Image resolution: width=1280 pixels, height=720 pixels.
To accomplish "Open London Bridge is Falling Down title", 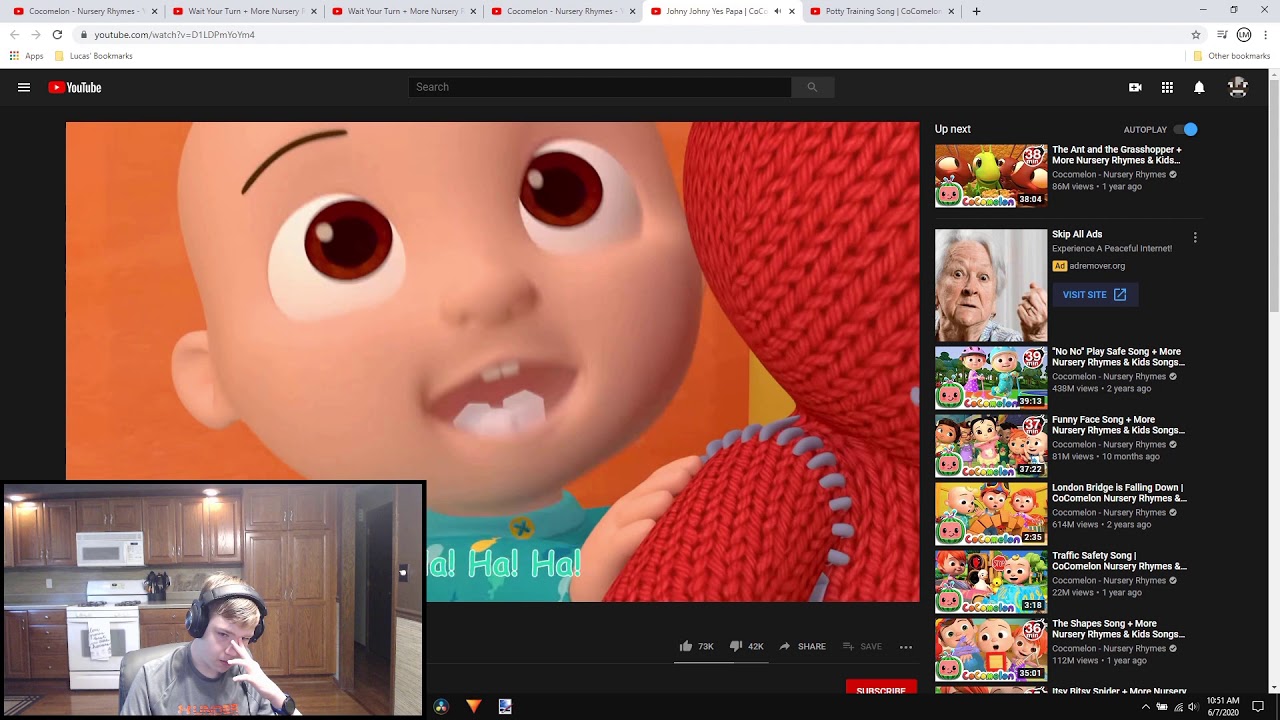I will pyautogui.click(x=1119, y=493).
